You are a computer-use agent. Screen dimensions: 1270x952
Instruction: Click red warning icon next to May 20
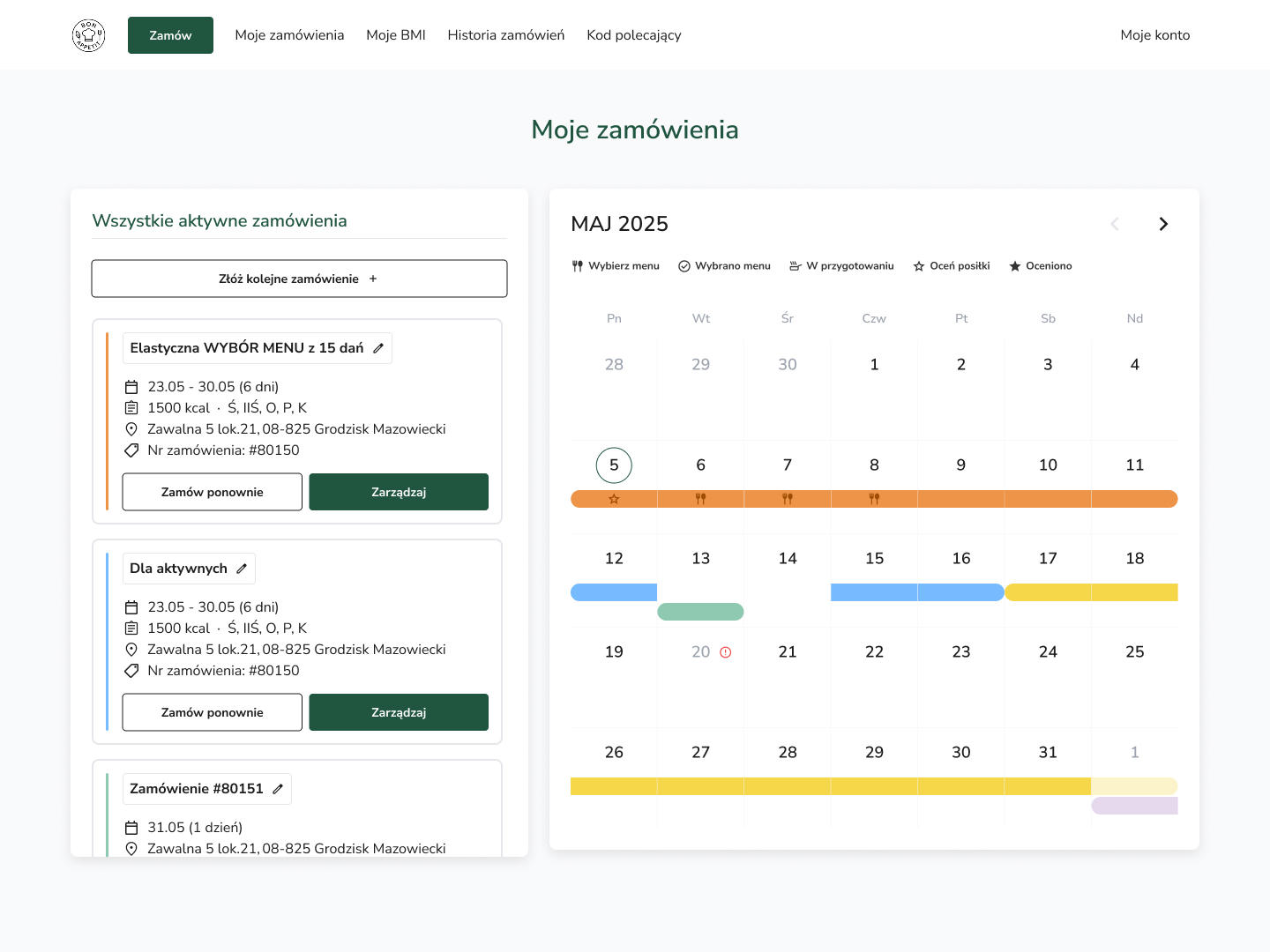726,652
